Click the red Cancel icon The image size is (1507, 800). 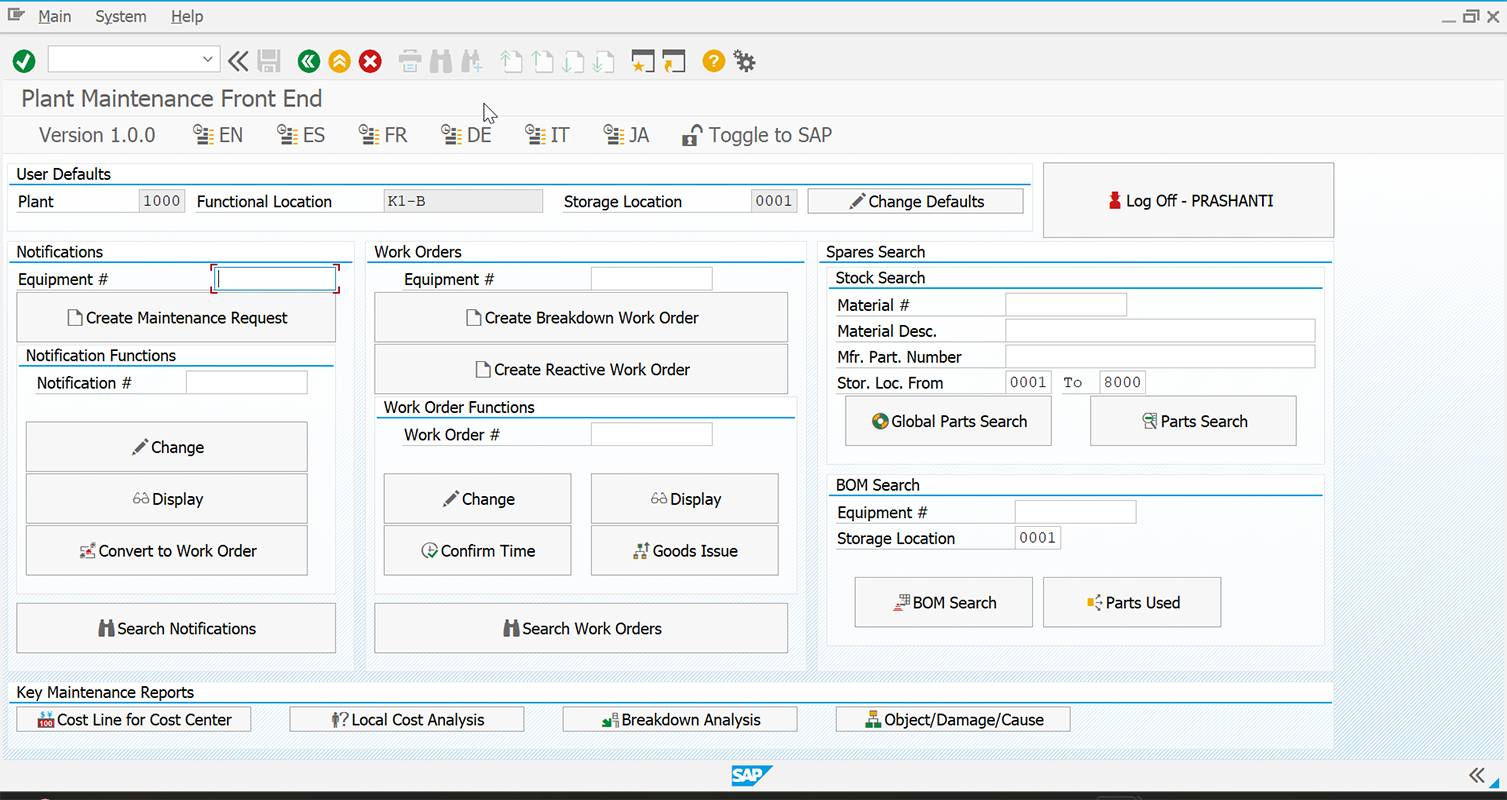tap(371, 62)
